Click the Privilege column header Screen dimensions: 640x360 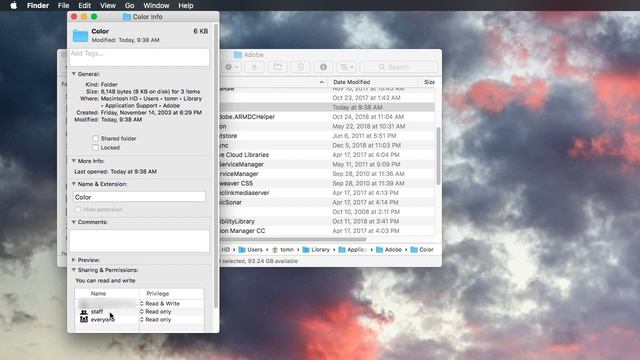pos(158,293)
